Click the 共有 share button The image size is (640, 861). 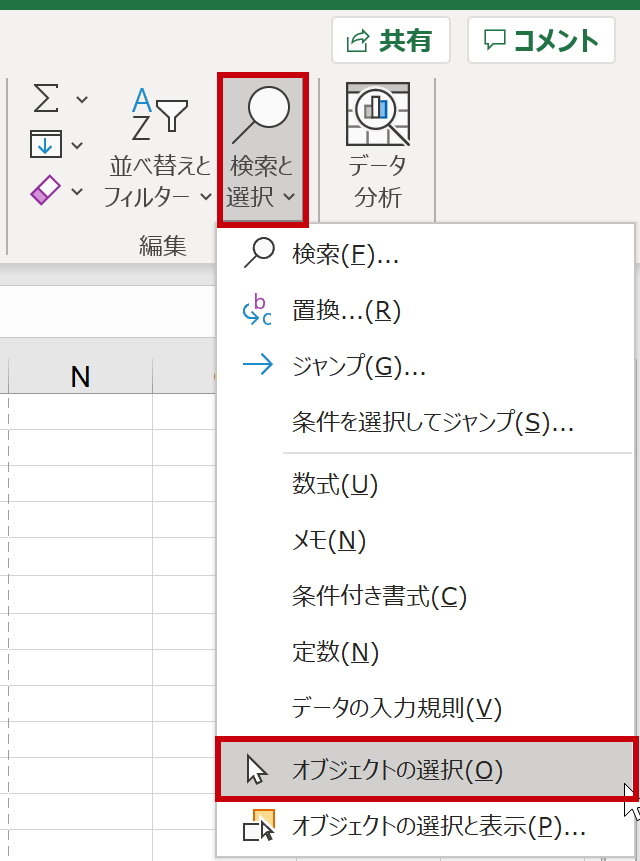(x=390, y=40)
